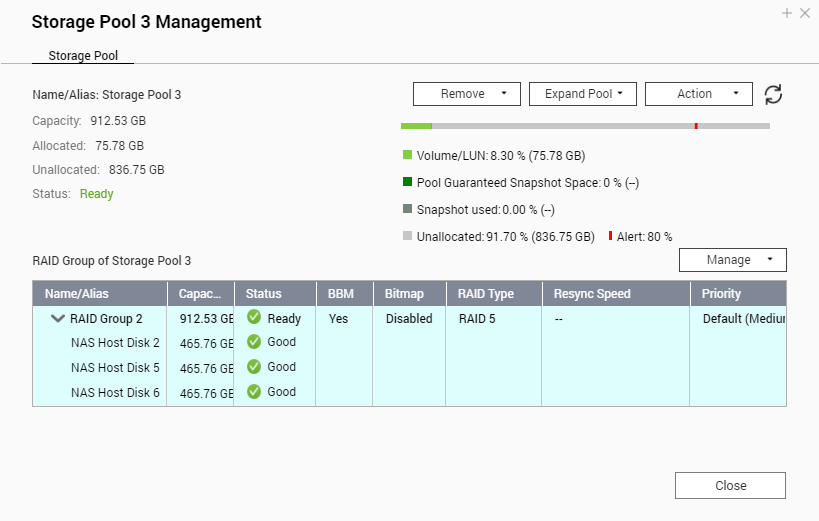Click the plus icon at top right
This screenshot has height=521, width=819.
coord(787,13)
